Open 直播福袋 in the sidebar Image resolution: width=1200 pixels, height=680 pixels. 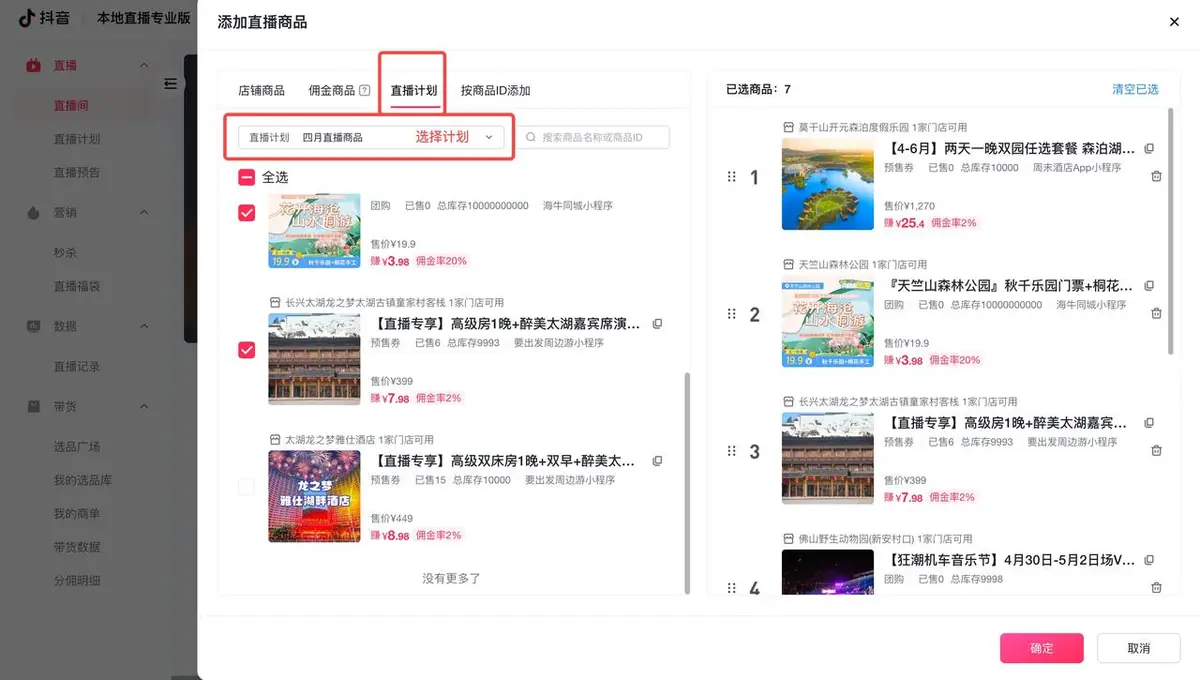77,286
